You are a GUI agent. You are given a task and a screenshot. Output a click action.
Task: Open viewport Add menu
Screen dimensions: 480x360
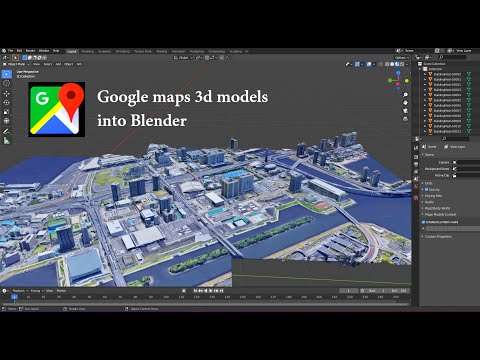(x=58, y=64)
